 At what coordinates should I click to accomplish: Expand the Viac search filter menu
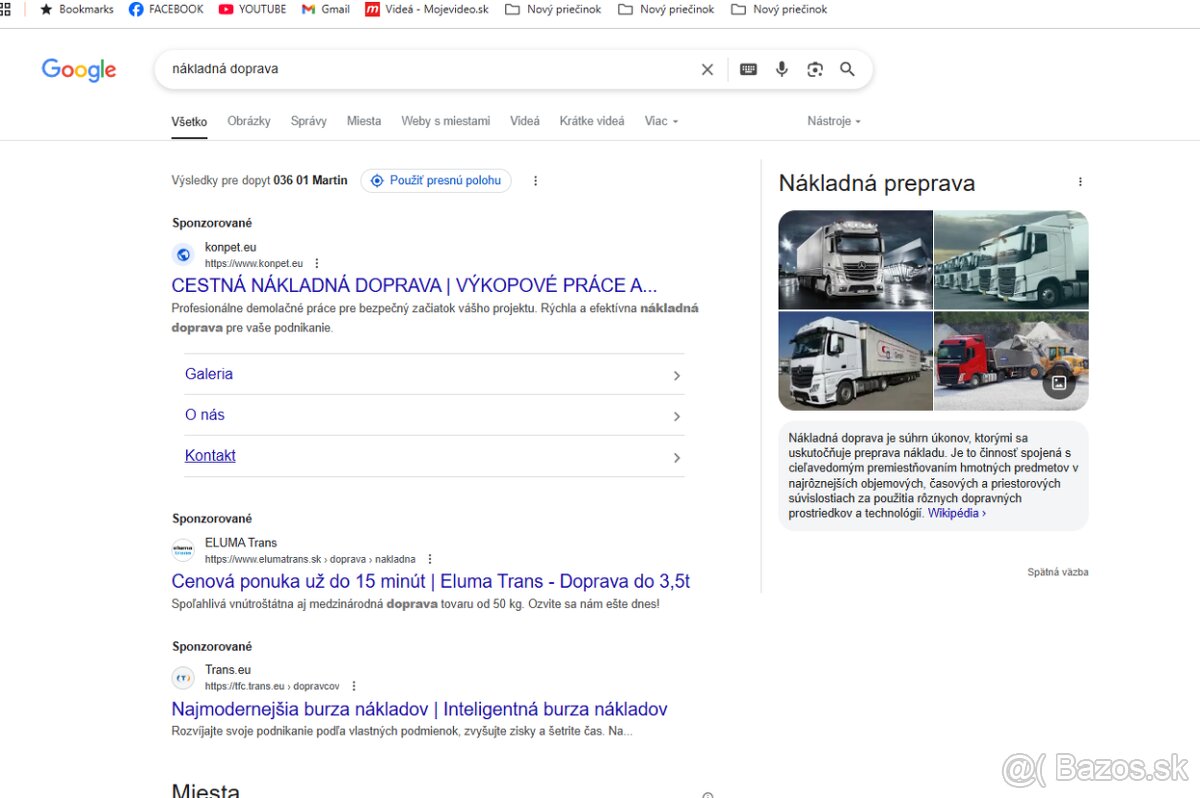click(x=661, y=121)
